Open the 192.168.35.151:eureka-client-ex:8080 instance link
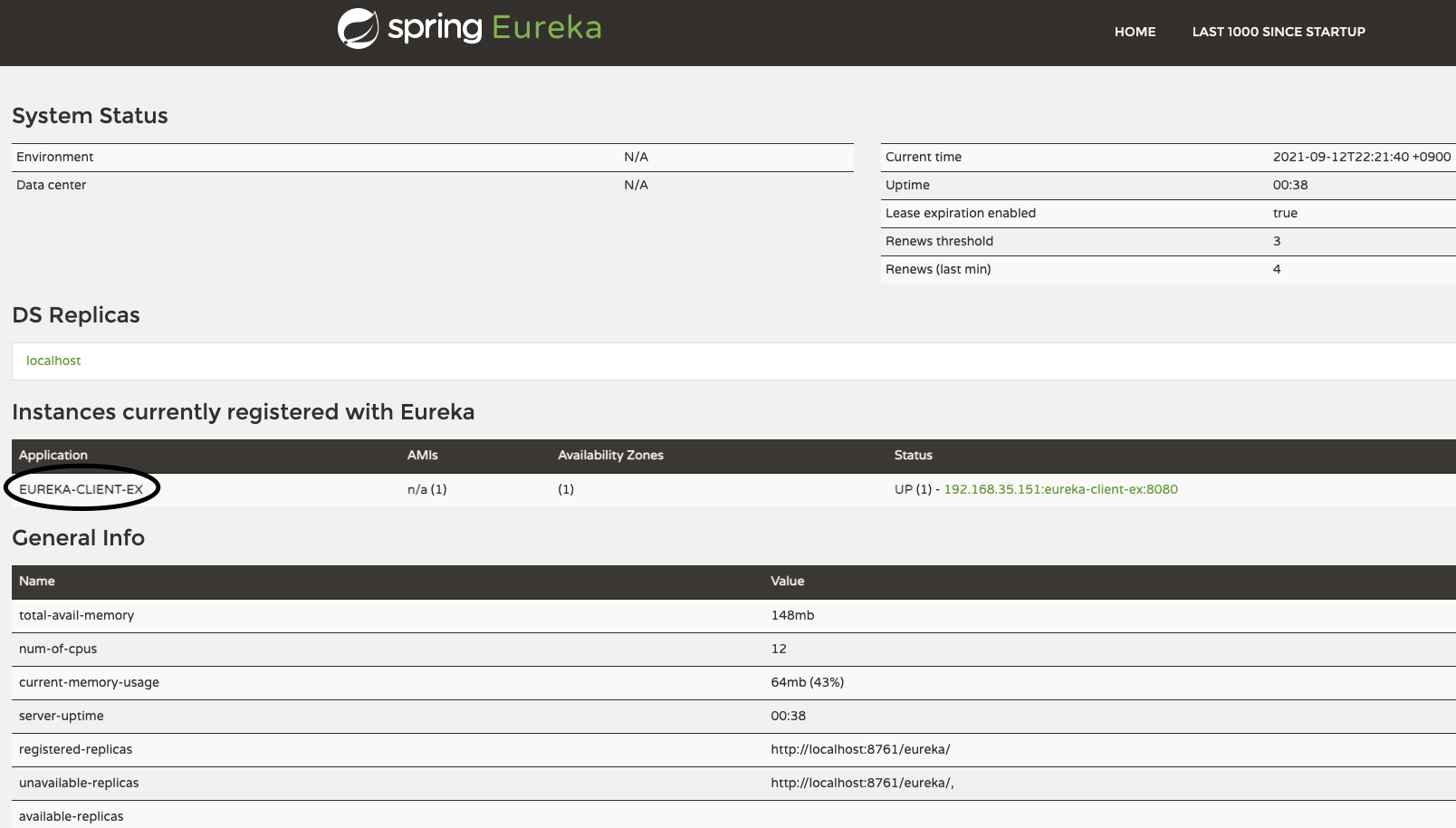Screen dimensions: 1456x828 (x=1060, y=489)
